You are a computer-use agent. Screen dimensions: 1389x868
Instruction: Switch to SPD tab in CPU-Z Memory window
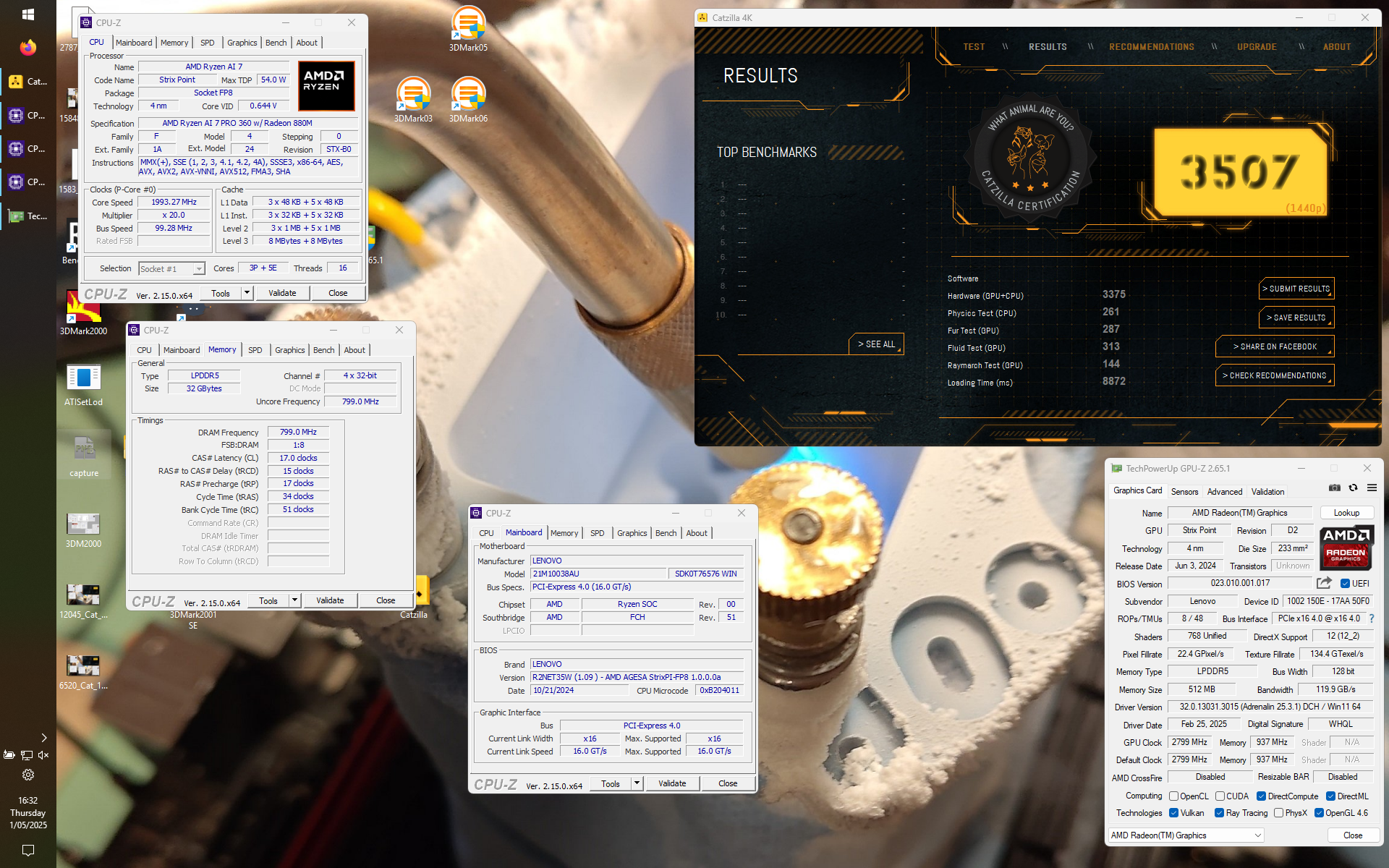(255, 350)
